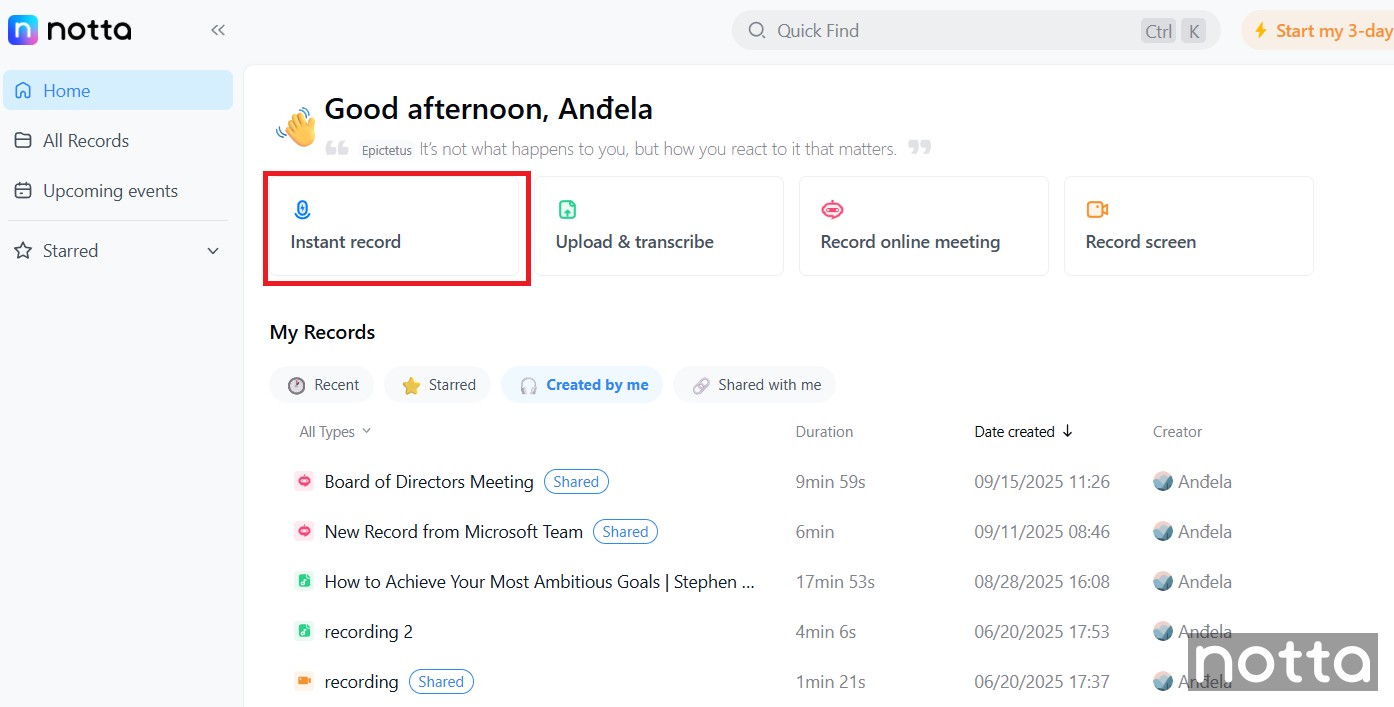The image size is (1394, 707).
Task: Click the Shared badge on recording
Action: (x=441, y=682)
